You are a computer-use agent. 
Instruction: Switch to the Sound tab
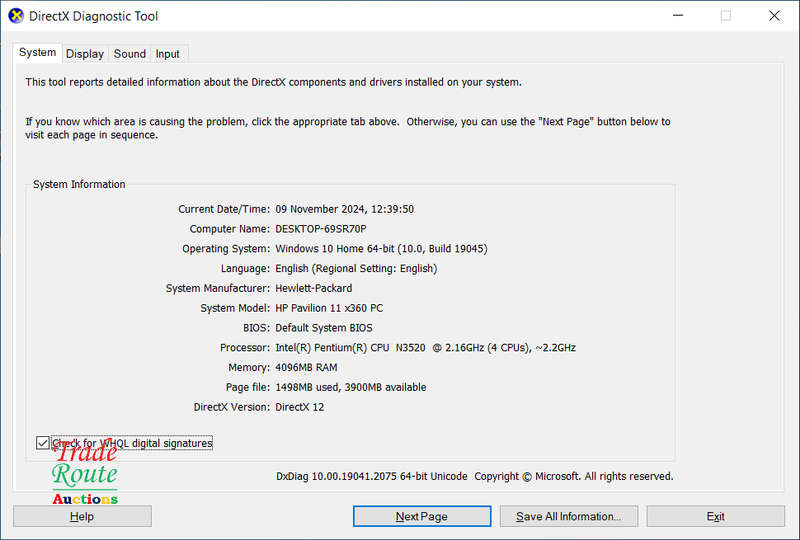tap(130, 54)
